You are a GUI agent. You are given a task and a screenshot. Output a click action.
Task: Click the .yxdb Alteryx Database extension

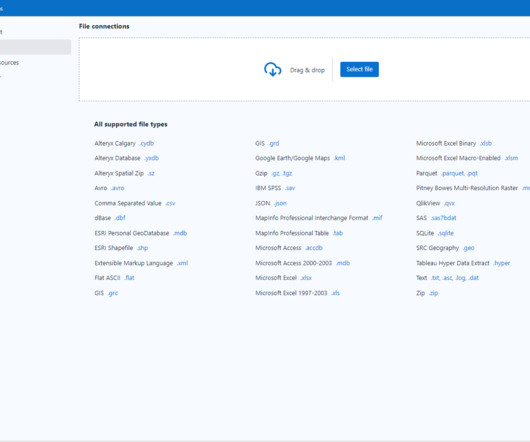coord(151,158)
